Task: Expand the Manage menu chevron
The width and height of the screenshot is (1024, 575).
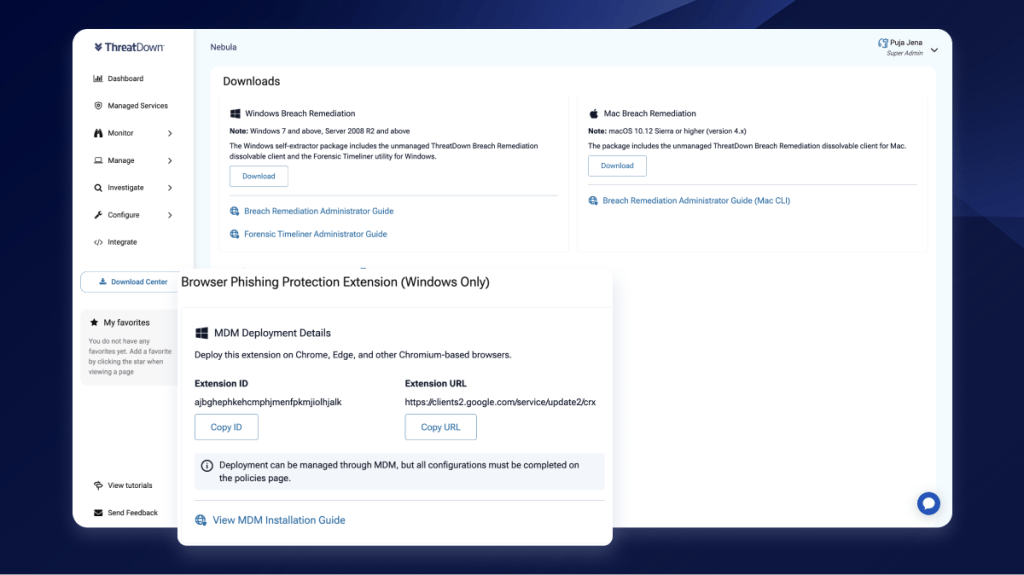Action: pyautogui.click(x=170, y=161)
